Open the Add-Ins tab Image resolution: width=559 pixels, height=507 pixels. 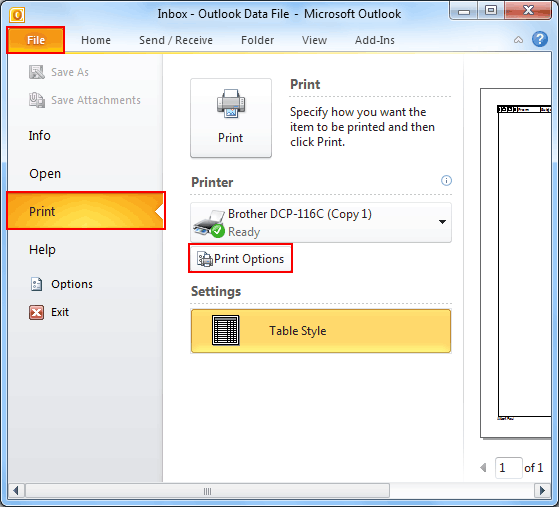[375, 40]
